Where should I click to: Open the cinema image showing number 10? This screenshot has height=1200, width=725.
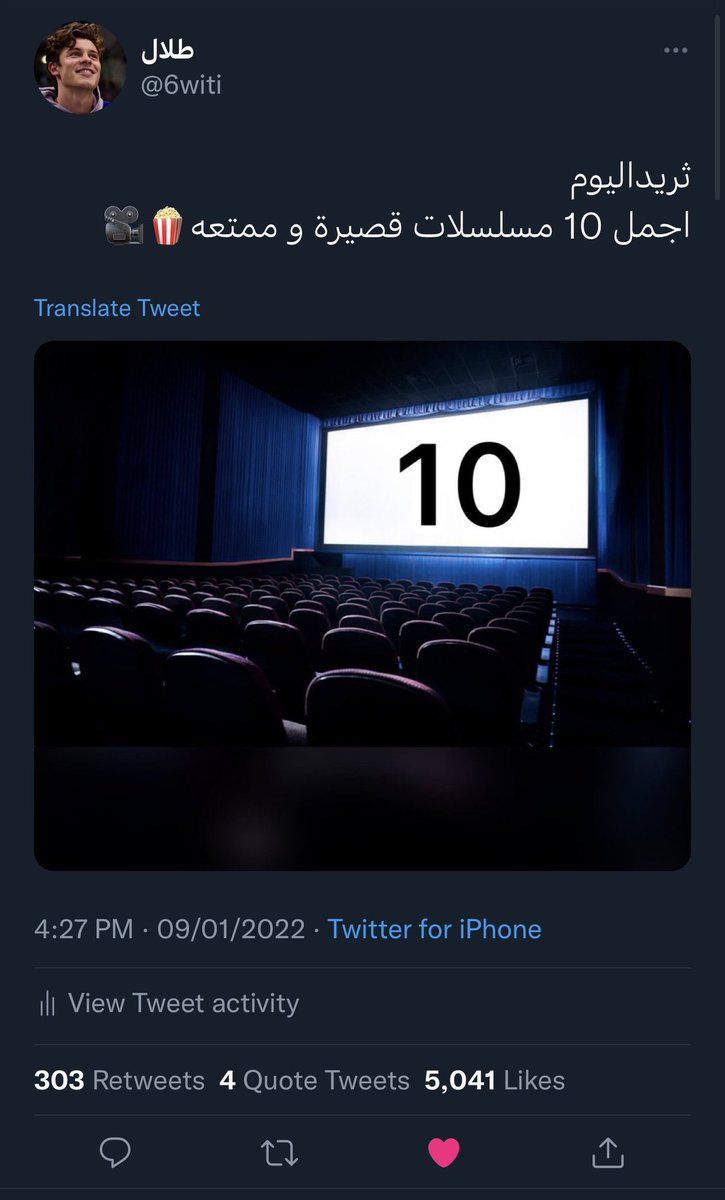362,605
